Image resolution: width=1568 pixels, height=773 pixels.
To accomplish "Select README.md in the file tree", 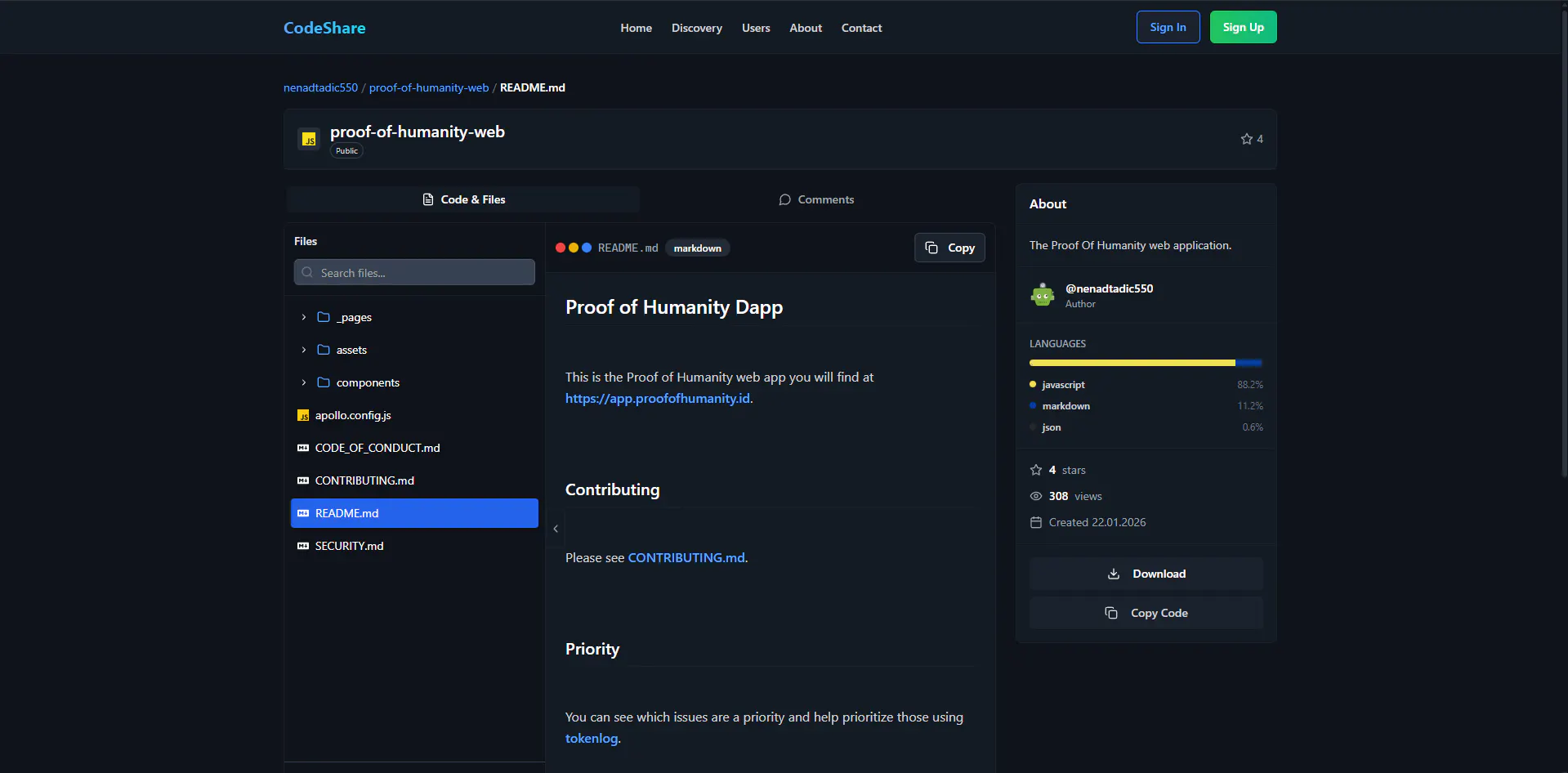I will point(414,513).
